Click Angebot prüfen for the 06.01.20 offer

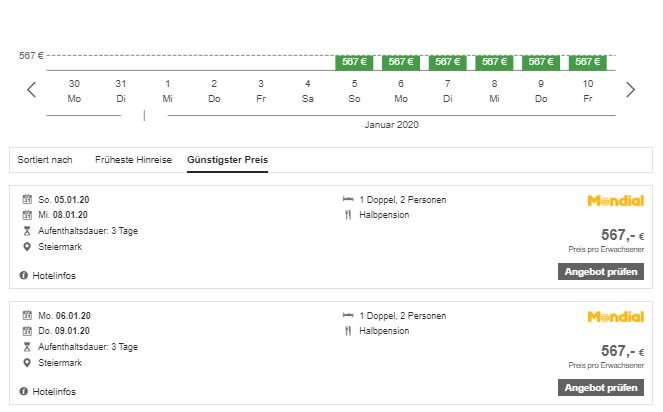pos(600,387)
